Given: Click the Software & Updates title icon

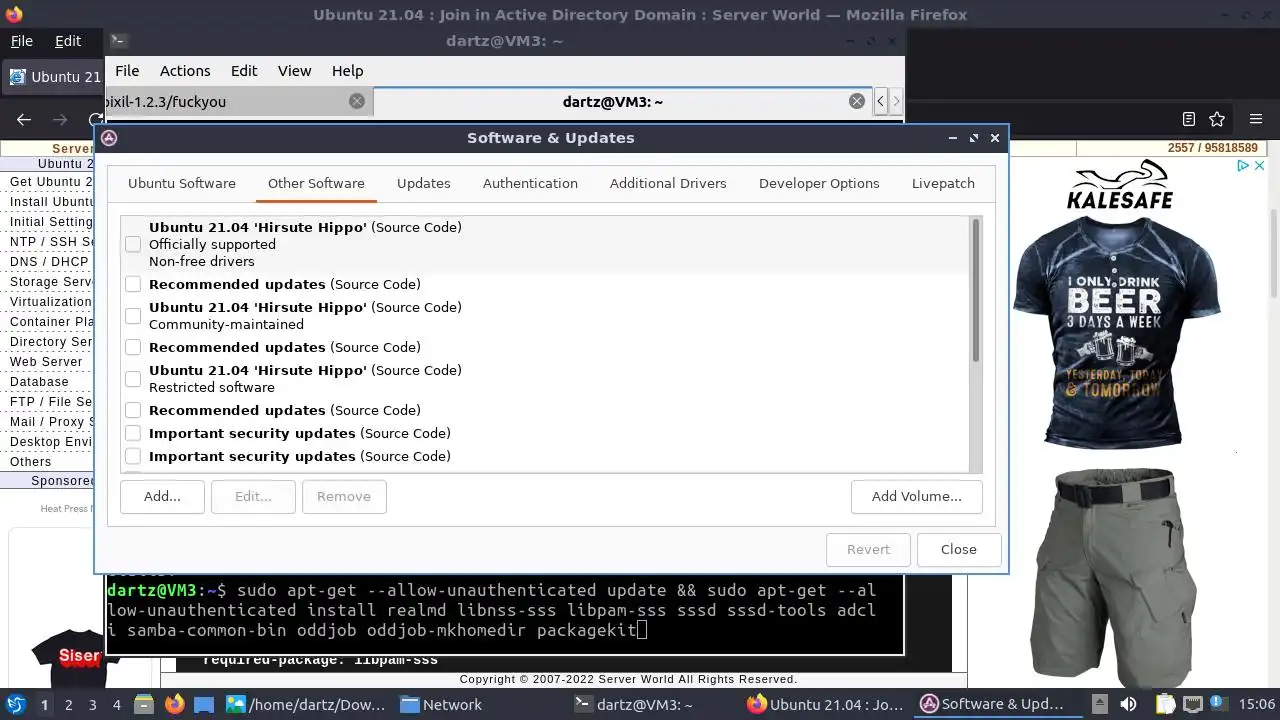Looking at the screenshot, I should pyautogui.click(x=109, y=138).
